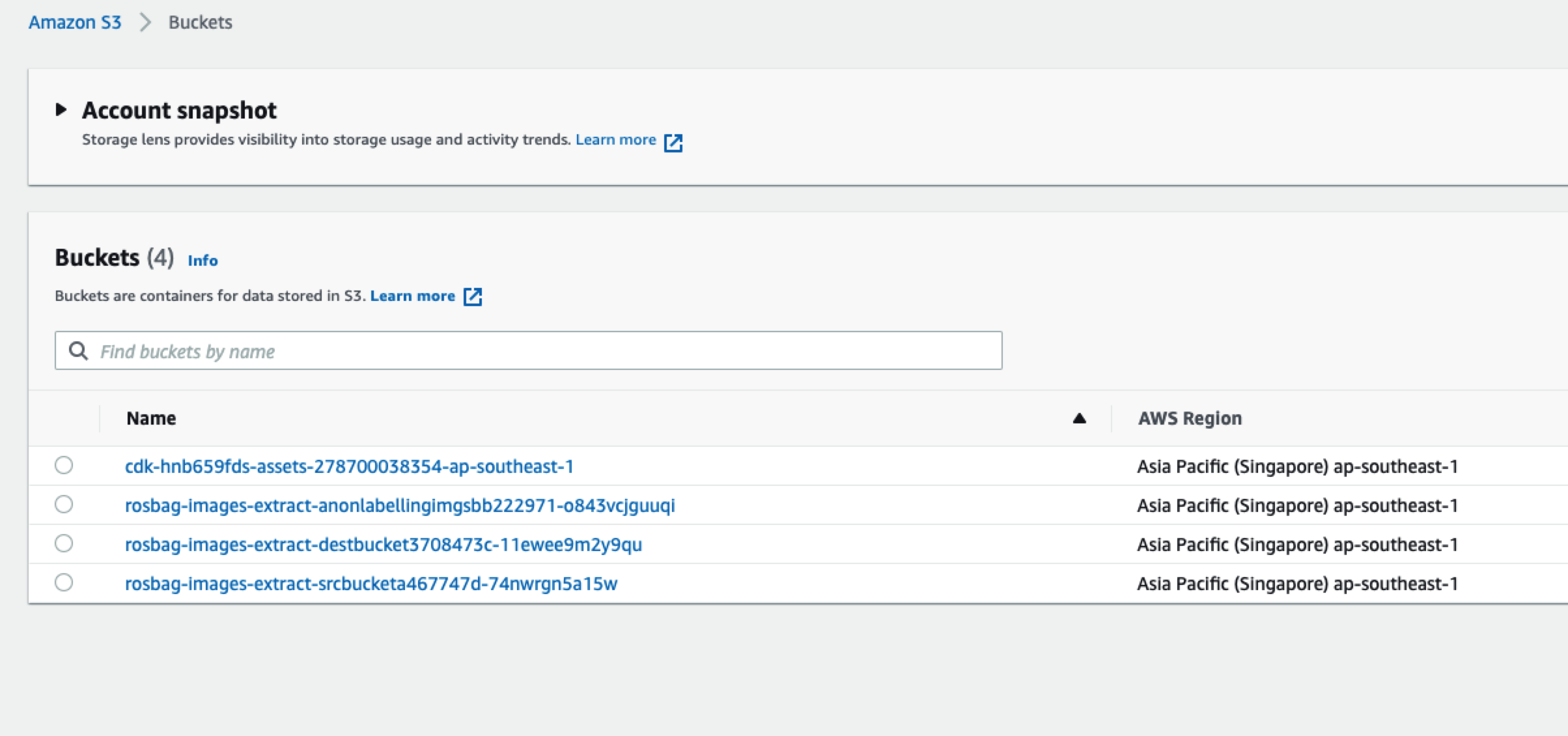Select radio for rosbag anonlabellingimgs bucket
The width and height of the screenshot is (1568, 736).
64,505
